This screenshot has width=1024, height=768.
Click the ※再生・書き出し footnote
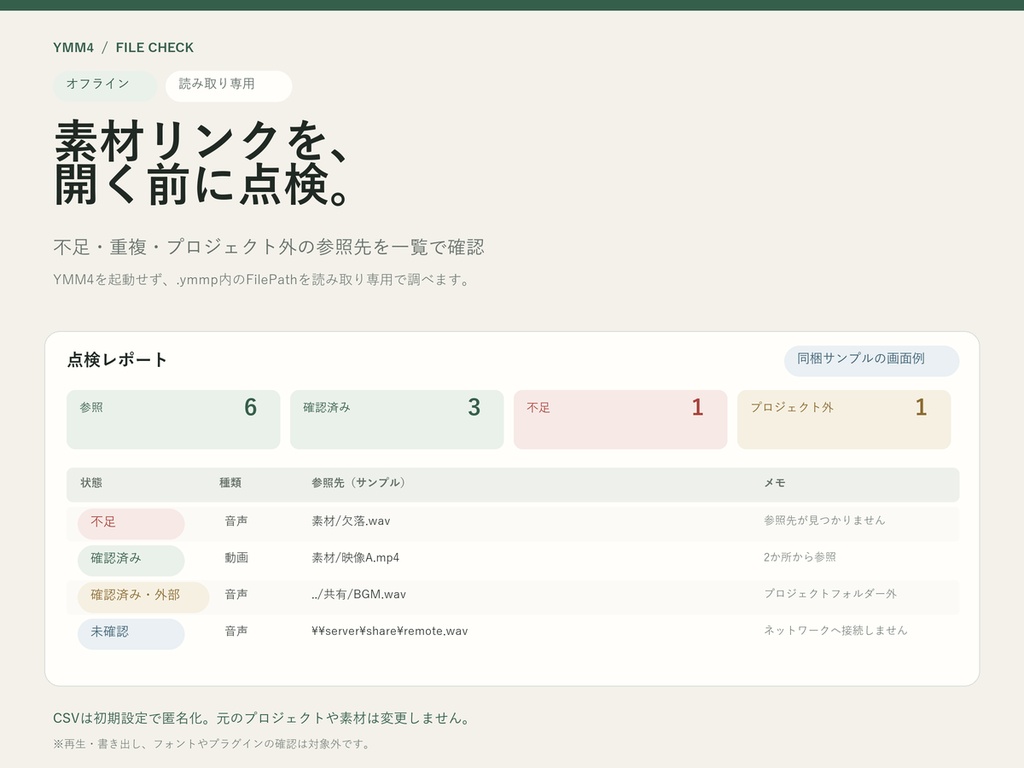point(213,744)
